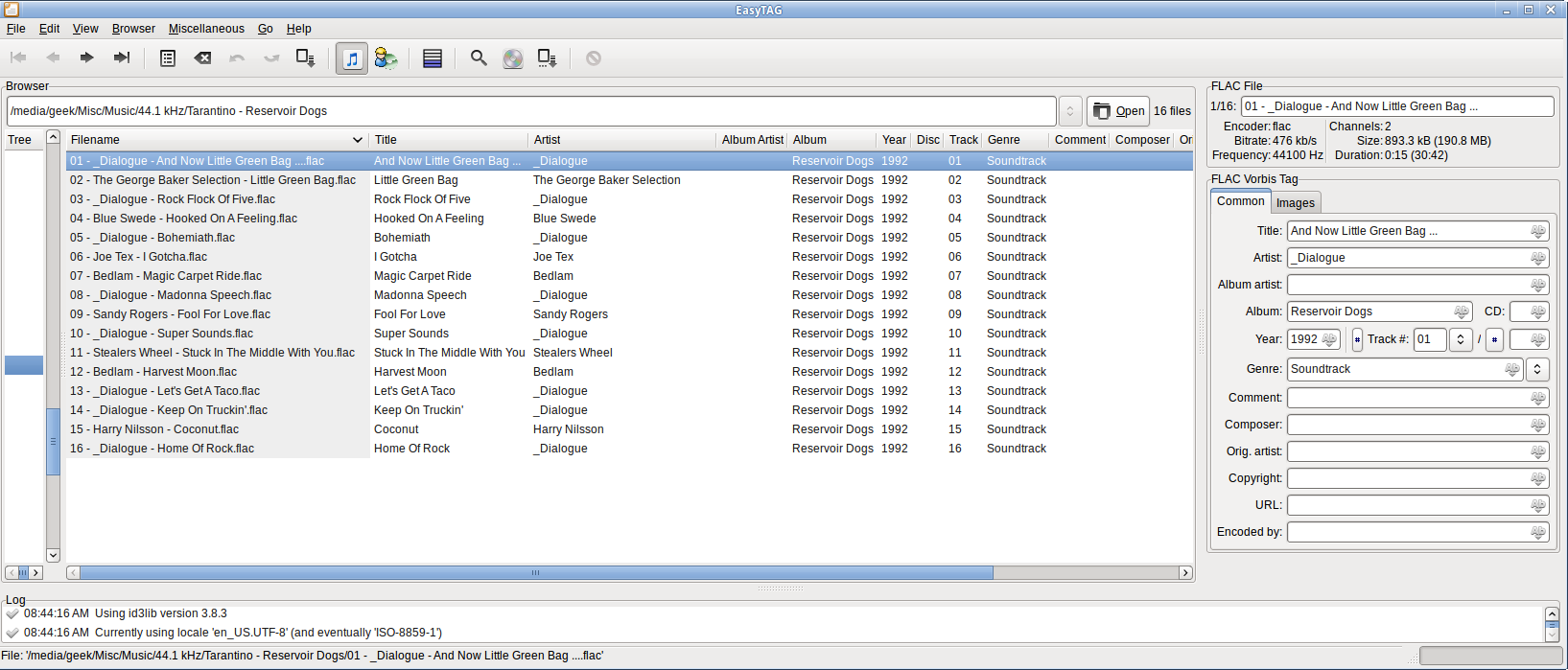This screenshot has width=1568, height=670.
Task: Apply URL icon inside URL field
Action: tap(1537, 505)
